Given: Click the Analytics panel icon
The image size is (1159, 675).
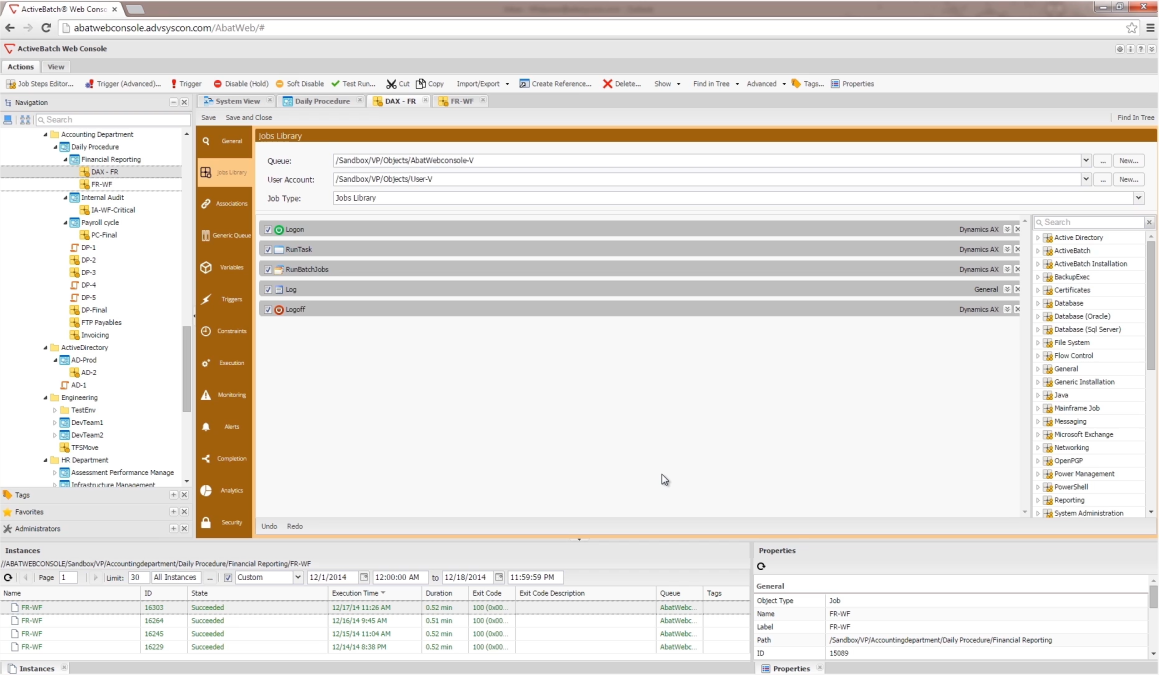Looking at the screenshot, I should (x=222, y=490).
